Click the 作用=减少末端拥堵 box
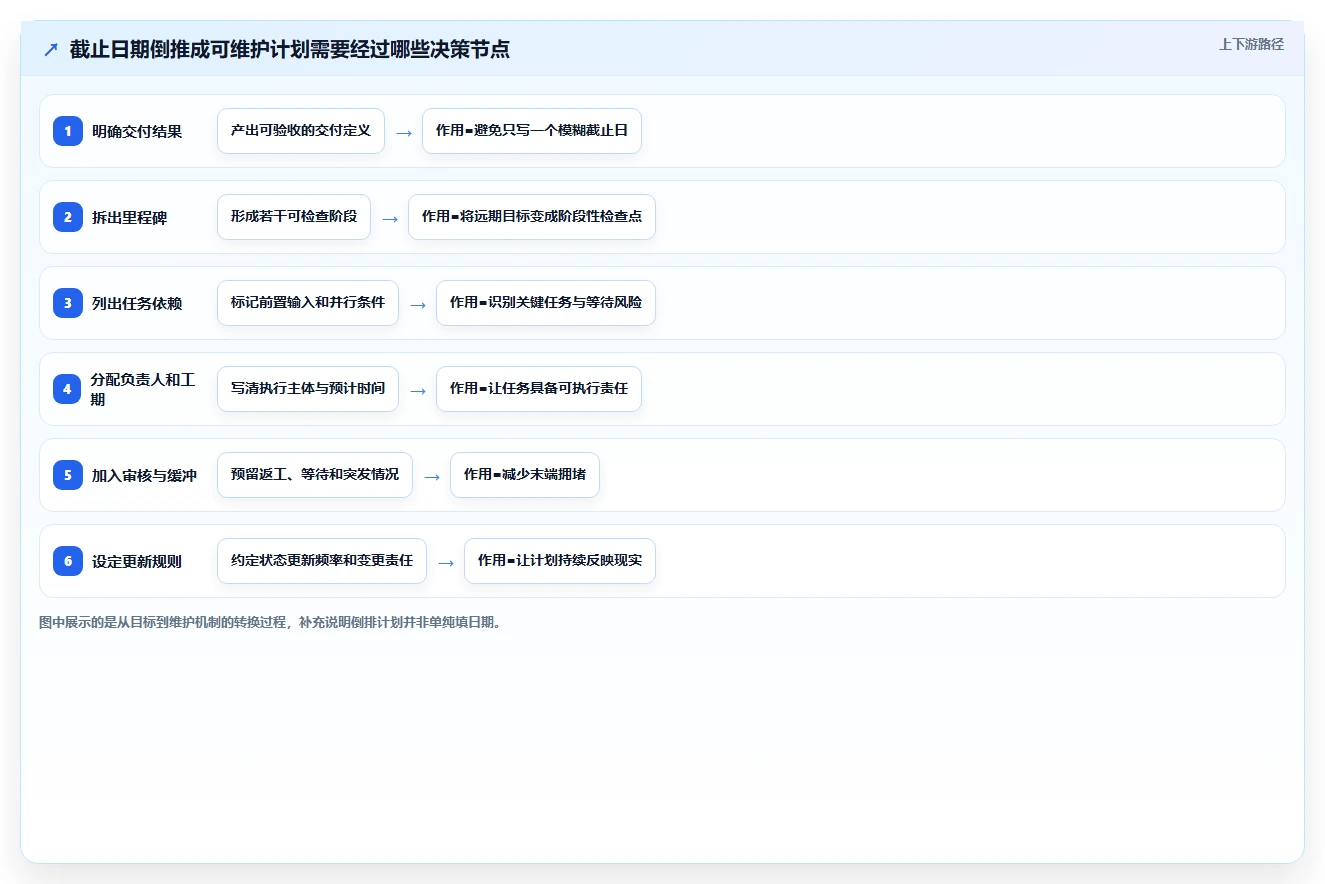The height and width of the screenshot is (884, 1325). pos(525,475)
